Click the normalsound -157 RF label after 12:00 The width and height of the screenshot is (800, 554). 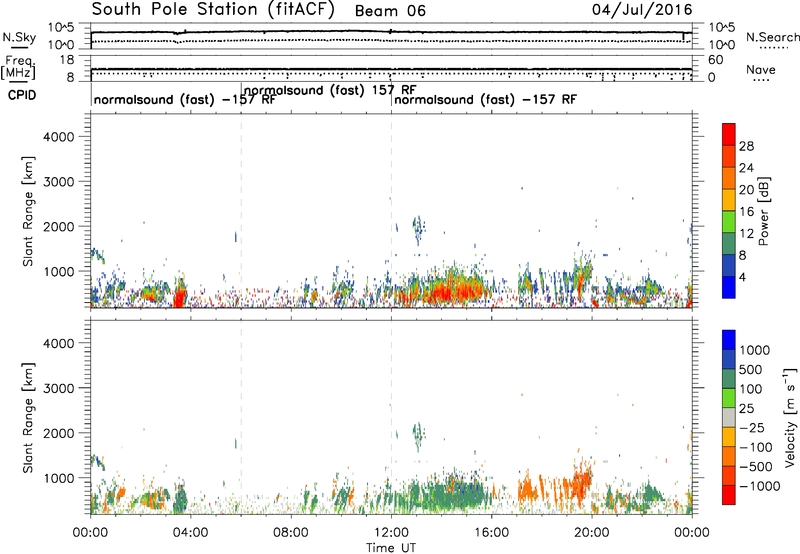tap(485, 99)
